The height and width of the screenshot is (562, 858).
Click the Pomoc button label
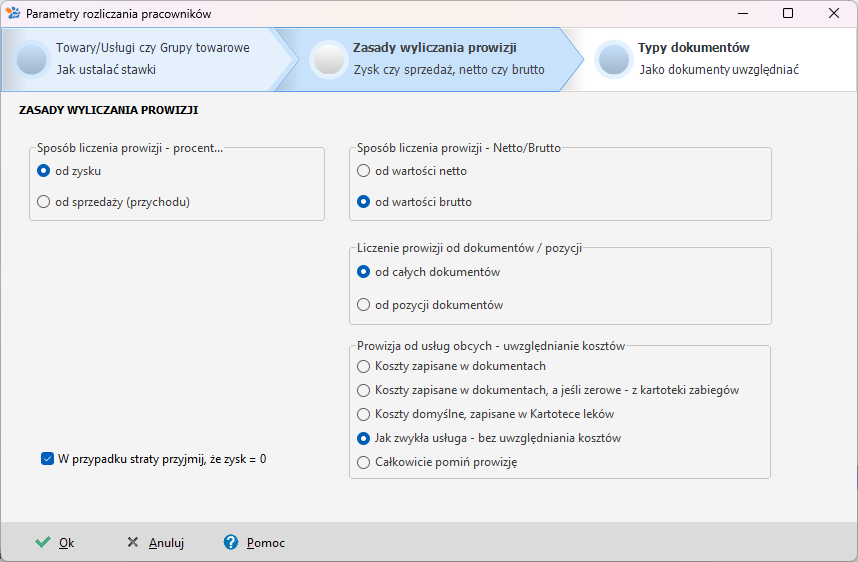pyautogui.click(x=266, y=543)
